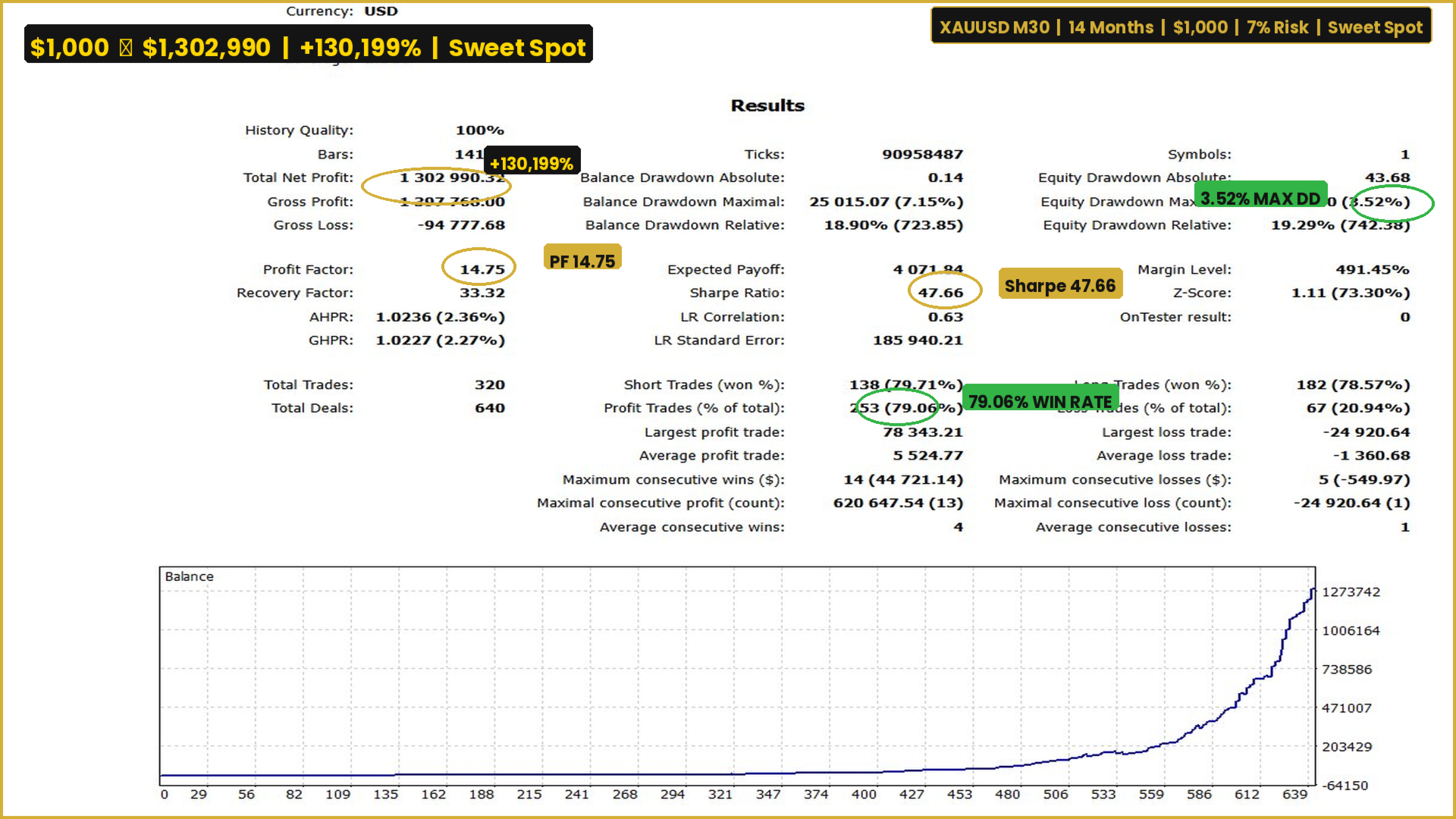Click the Ticks value 90958487
The width and height of the screenshot is (1456, 819).
921,154
